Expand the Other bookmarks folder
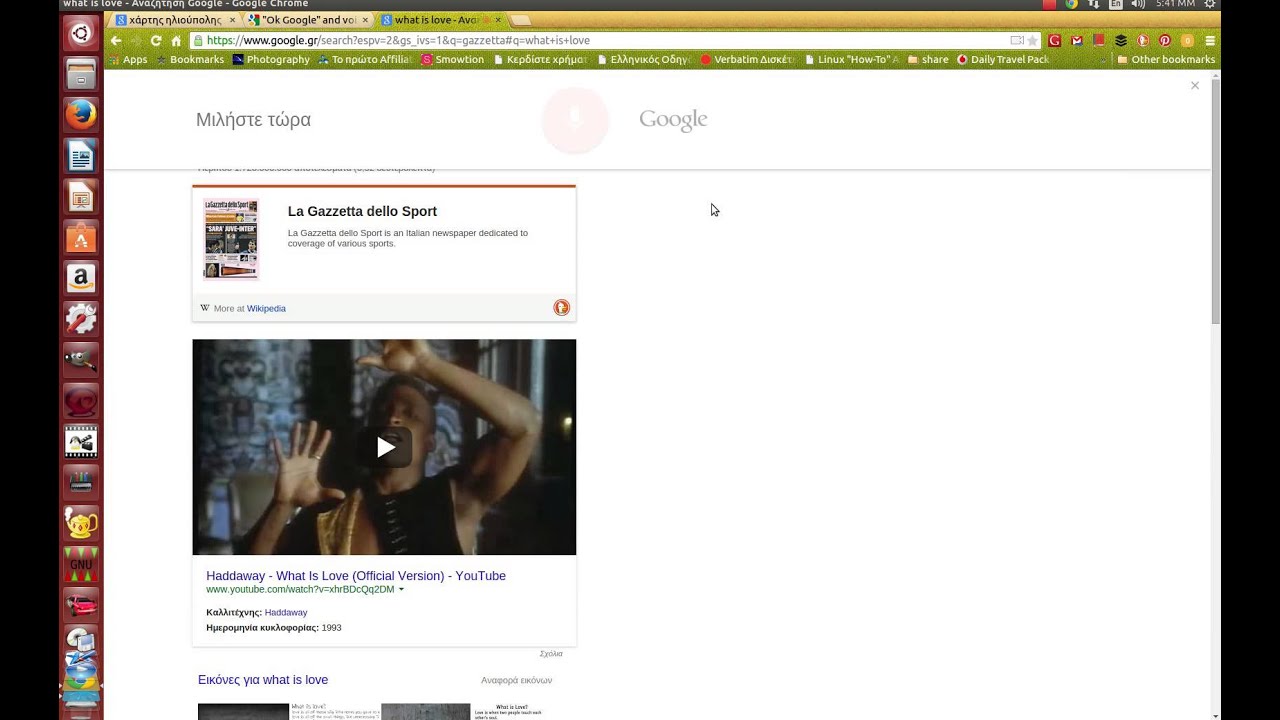The width and height of the screenshot is (1280, 720). pyautogui.click(x=1166, y=60)
